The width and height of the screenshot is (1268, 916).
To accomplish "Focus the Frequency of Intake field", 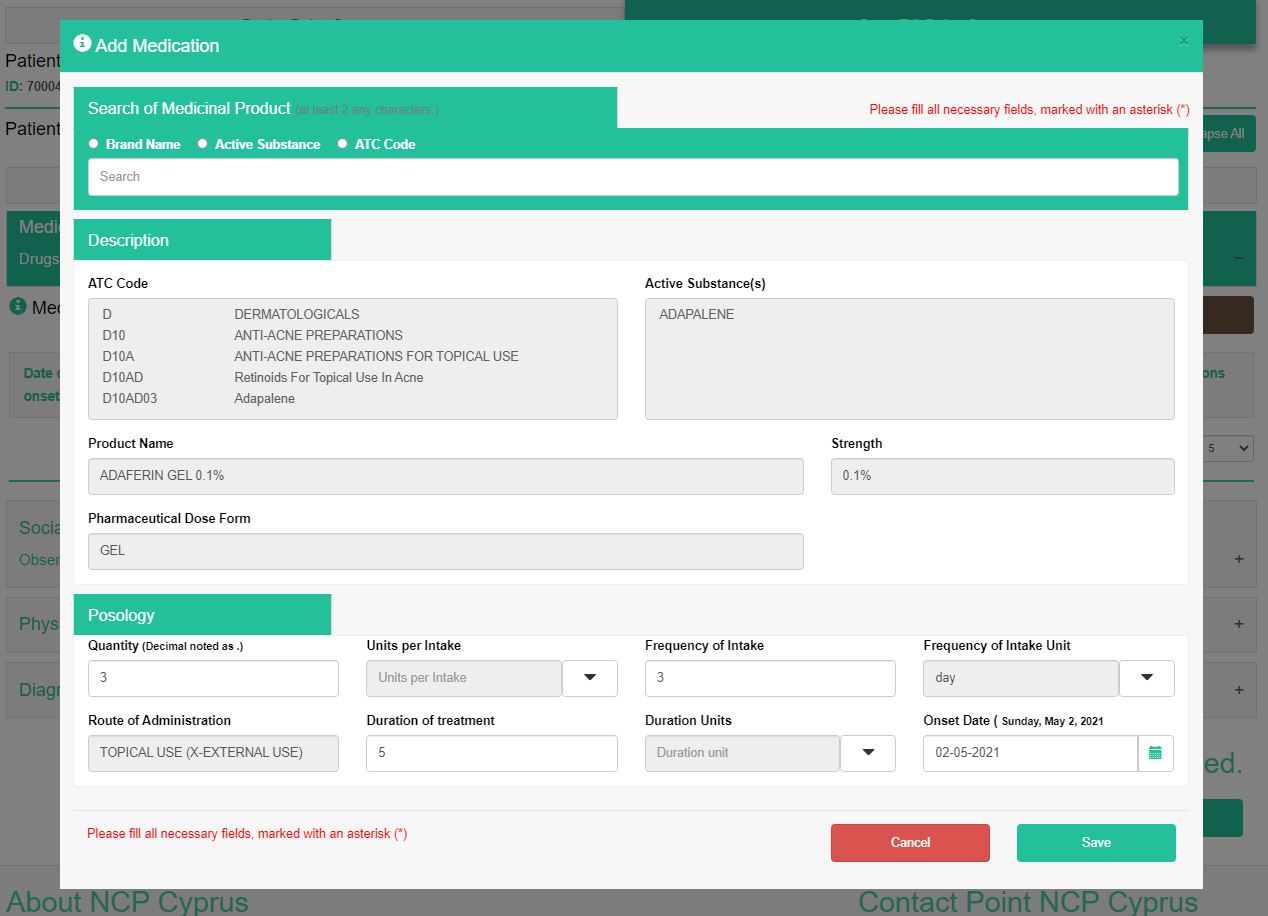I will click(770, 678).
